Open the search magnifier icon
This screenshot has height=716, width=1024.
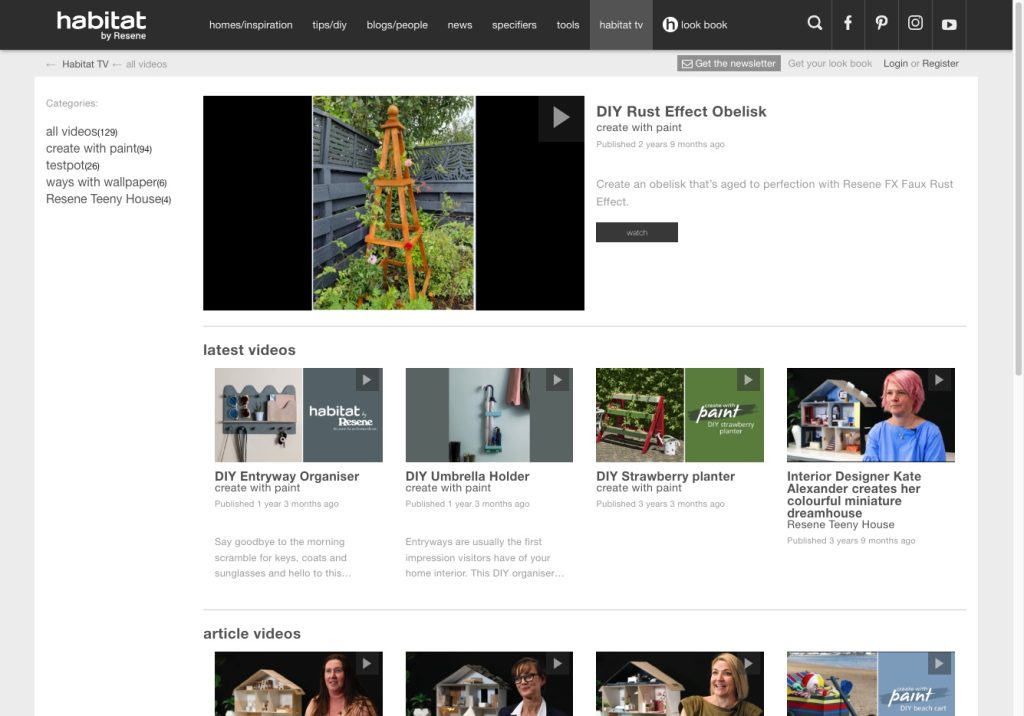coord(815,24)
